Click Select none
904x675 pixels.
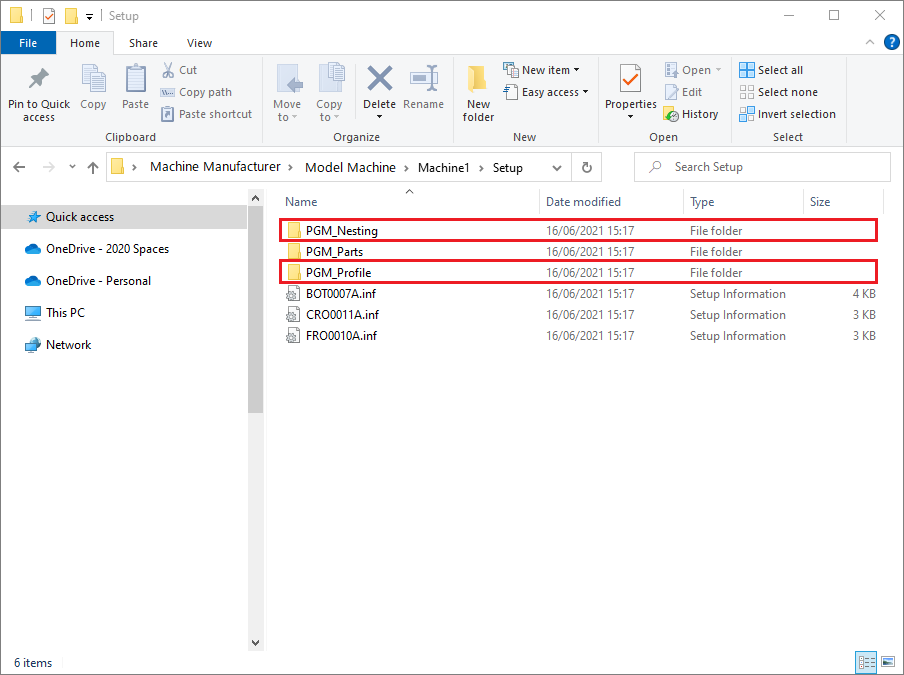coord(778,92)
